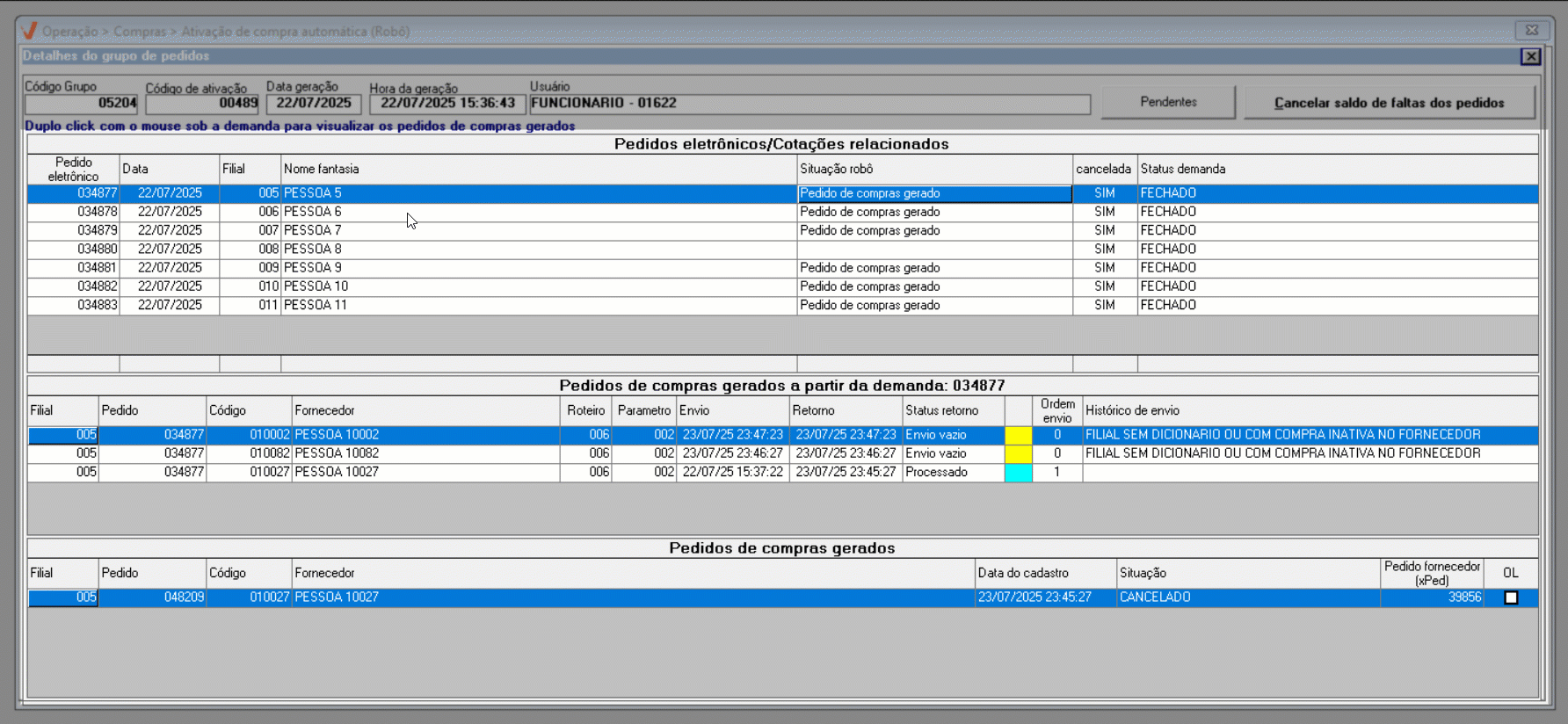Click the Pendentes button
The image size is (1568, 724).
click(1168, 102)
